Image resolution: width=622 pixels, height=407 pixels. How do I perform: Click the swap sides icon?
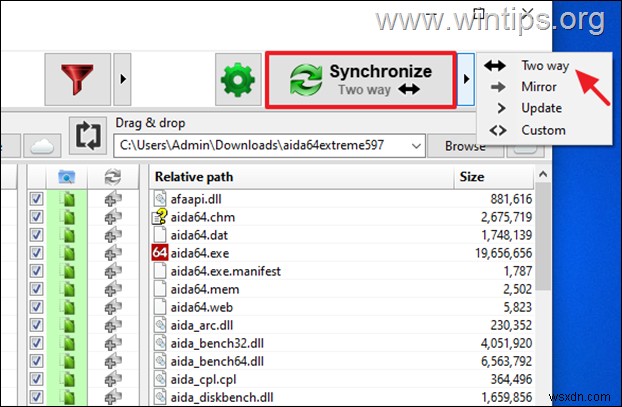(88, 135)
